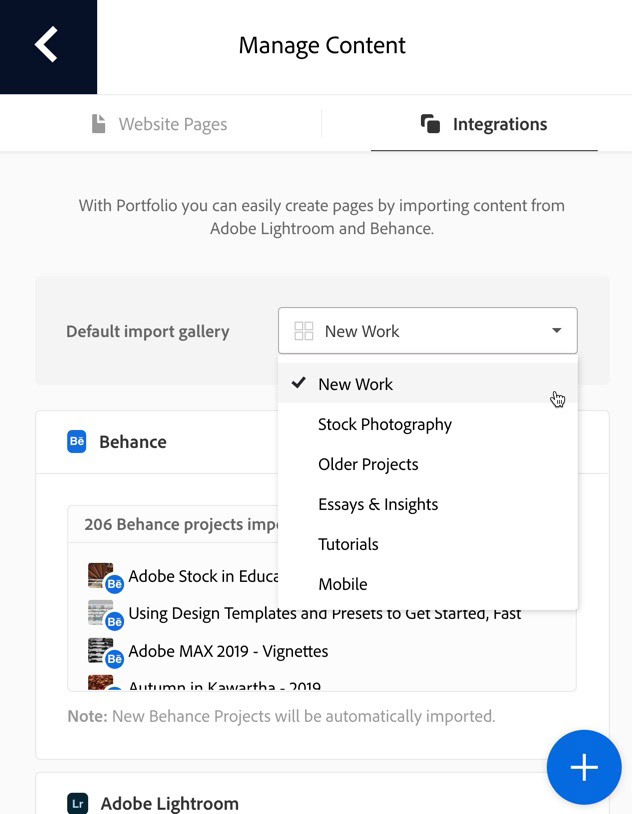Image resolution: width=632 pixels, height=814 pixels.
Task: Select the checked New Work option
Action: point(355,384)
